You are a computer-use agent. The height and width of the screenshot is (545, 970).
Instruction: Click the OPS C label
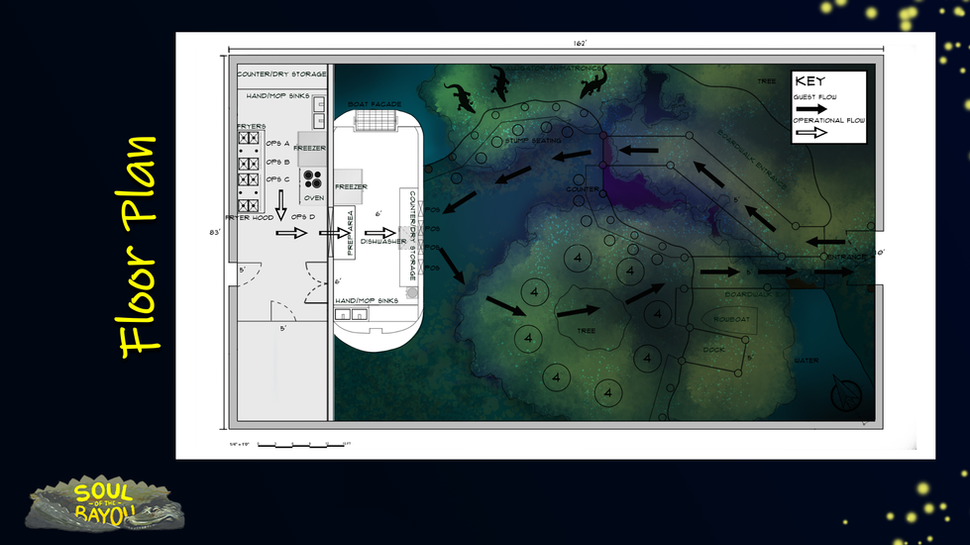(x=278, y=179)
